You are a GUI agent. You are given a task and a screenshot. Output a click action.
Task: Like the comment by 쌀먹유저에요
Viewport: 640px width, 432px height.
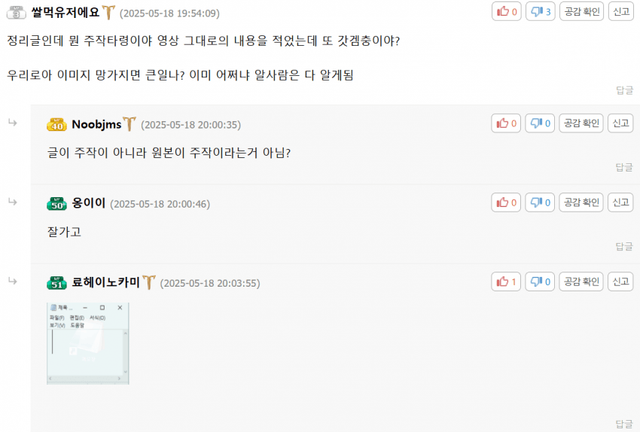click(x=507, y=11)
